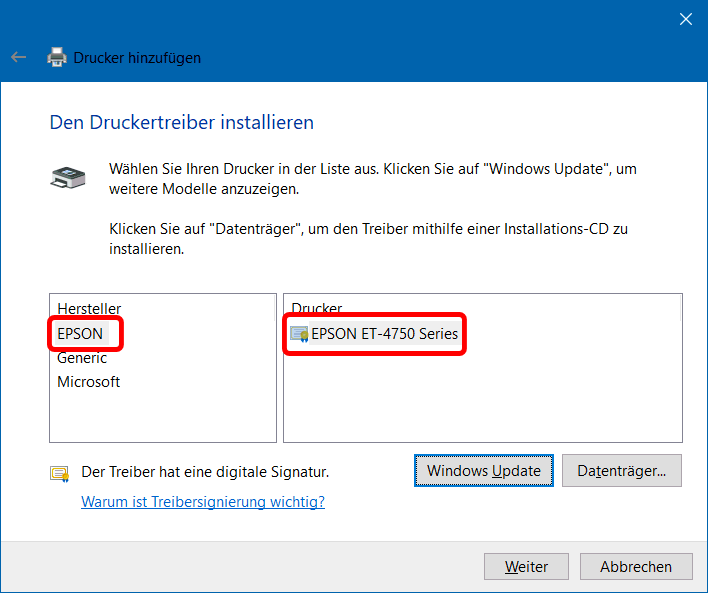Select Generic in the Hersteller list
This screenshot has width=708, height=593.
[x=82, y=358]
